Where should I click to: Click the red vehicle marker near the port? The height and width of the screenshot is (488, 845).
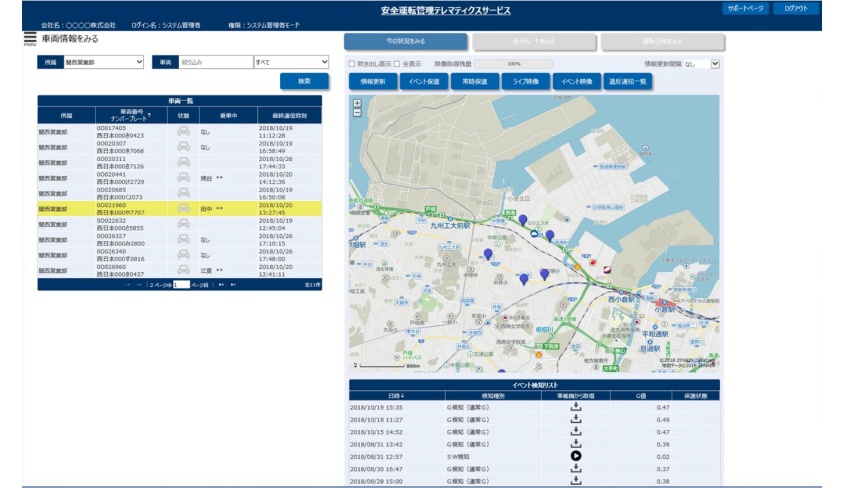(593, 263)
